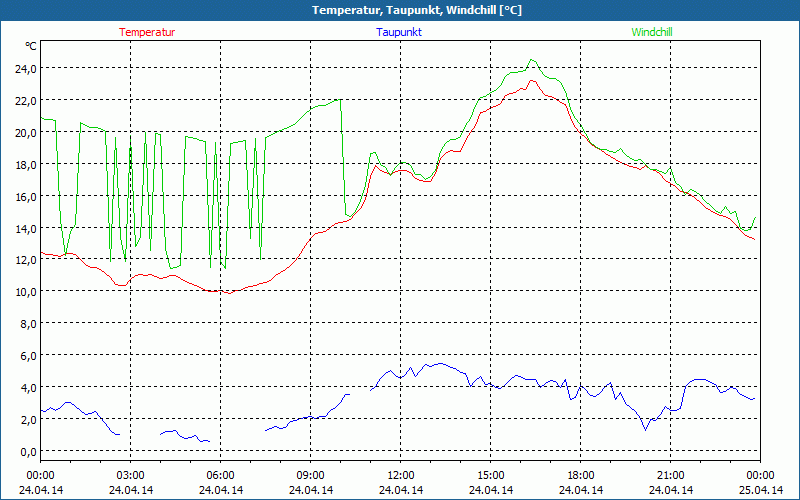Click the °C unit label on the axis

31,46
